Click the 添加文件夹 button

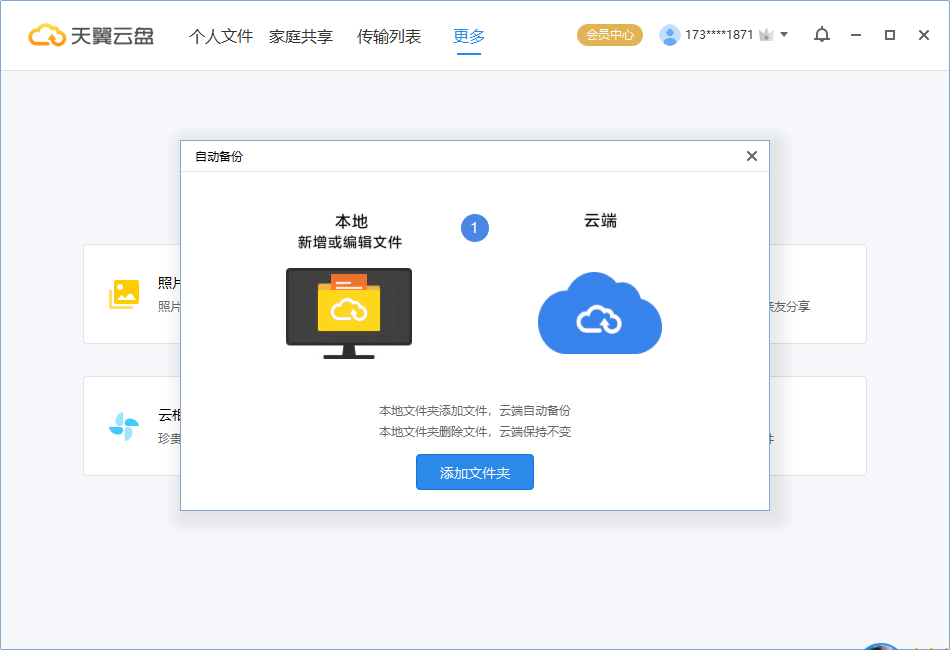point(474,472)
